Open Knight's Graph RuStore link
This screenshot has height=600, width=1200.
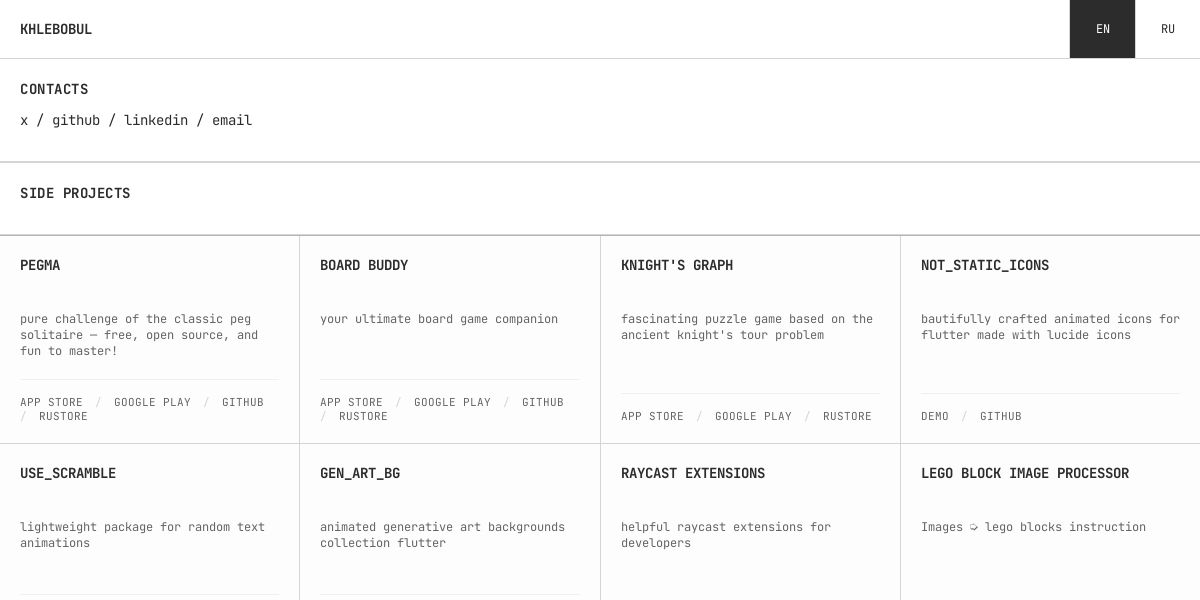[x=847, y=416]
